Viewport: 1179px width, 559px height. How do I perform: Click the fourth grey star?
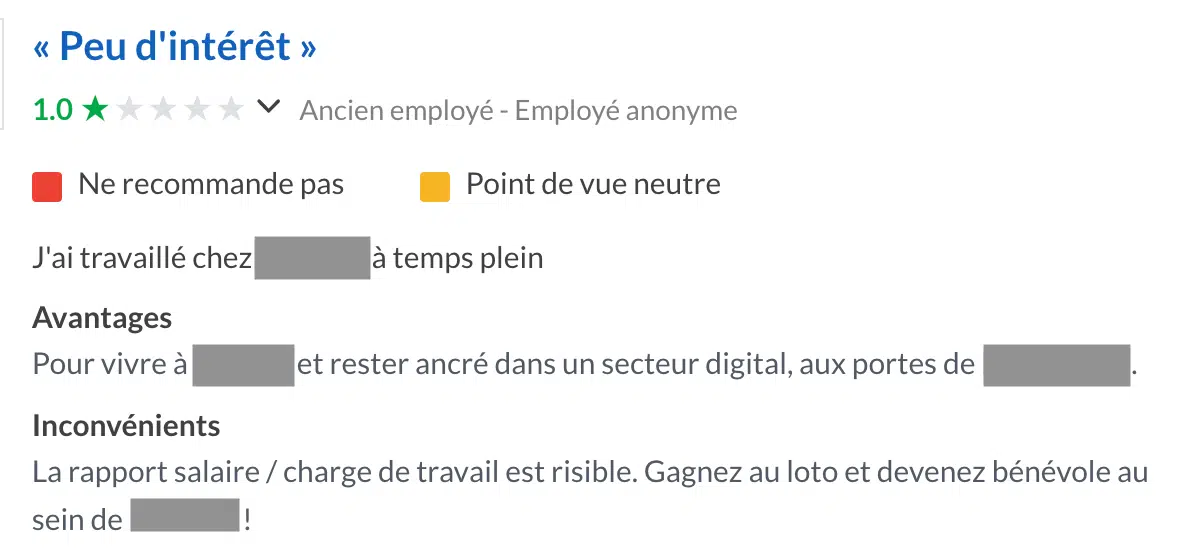(197, 110)
